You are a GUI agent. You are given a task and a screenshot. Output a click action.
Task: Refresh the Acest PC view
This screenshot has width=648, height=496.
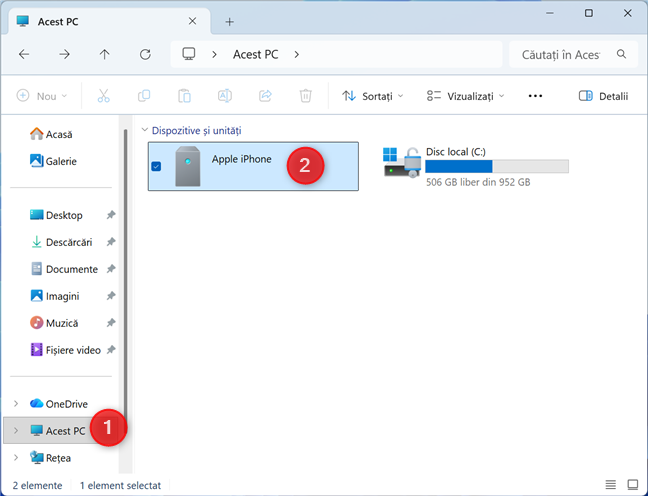click(145, 54)
